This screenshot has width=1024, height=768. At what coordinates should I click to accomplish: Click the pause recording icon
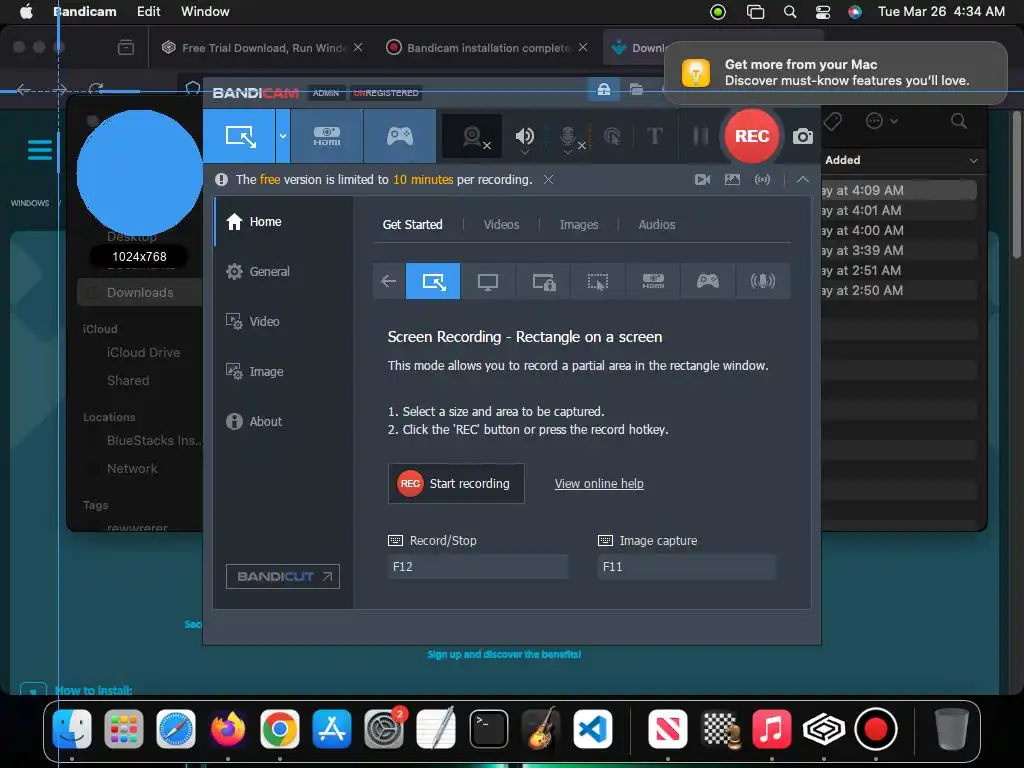click(700, 136)
